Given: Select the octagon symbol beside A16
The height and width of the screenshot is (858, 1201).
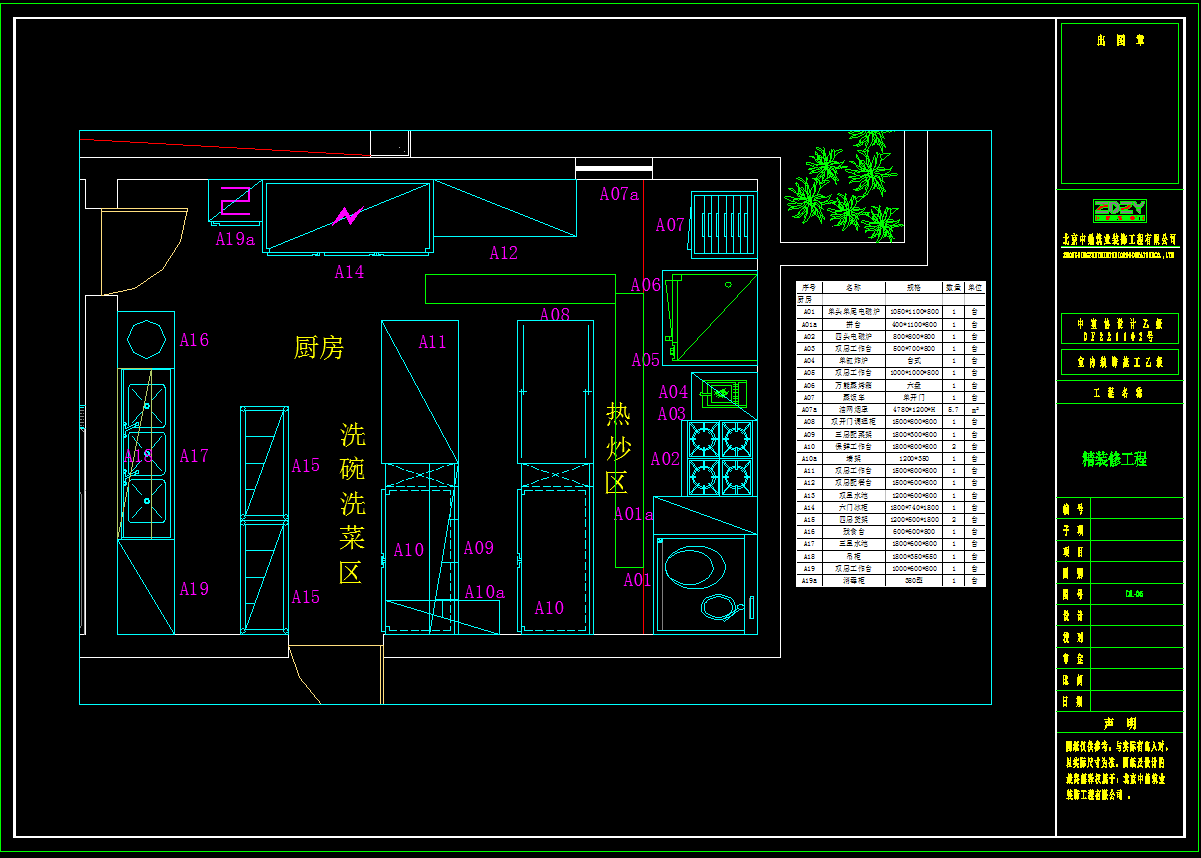Looking at the screenshot, I should click(x=146, y=339).
